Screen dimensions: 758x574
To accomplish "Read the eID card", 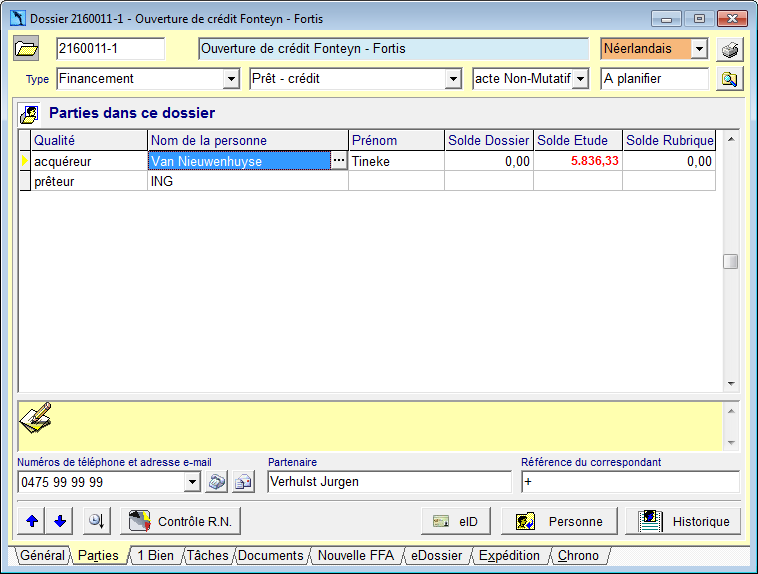I will point(455,521).
